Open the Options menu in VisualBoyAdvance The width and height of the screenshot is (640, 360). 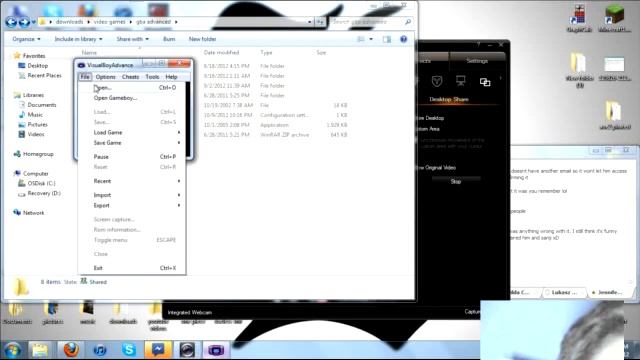pyautogui.click(x=105, y=77)
